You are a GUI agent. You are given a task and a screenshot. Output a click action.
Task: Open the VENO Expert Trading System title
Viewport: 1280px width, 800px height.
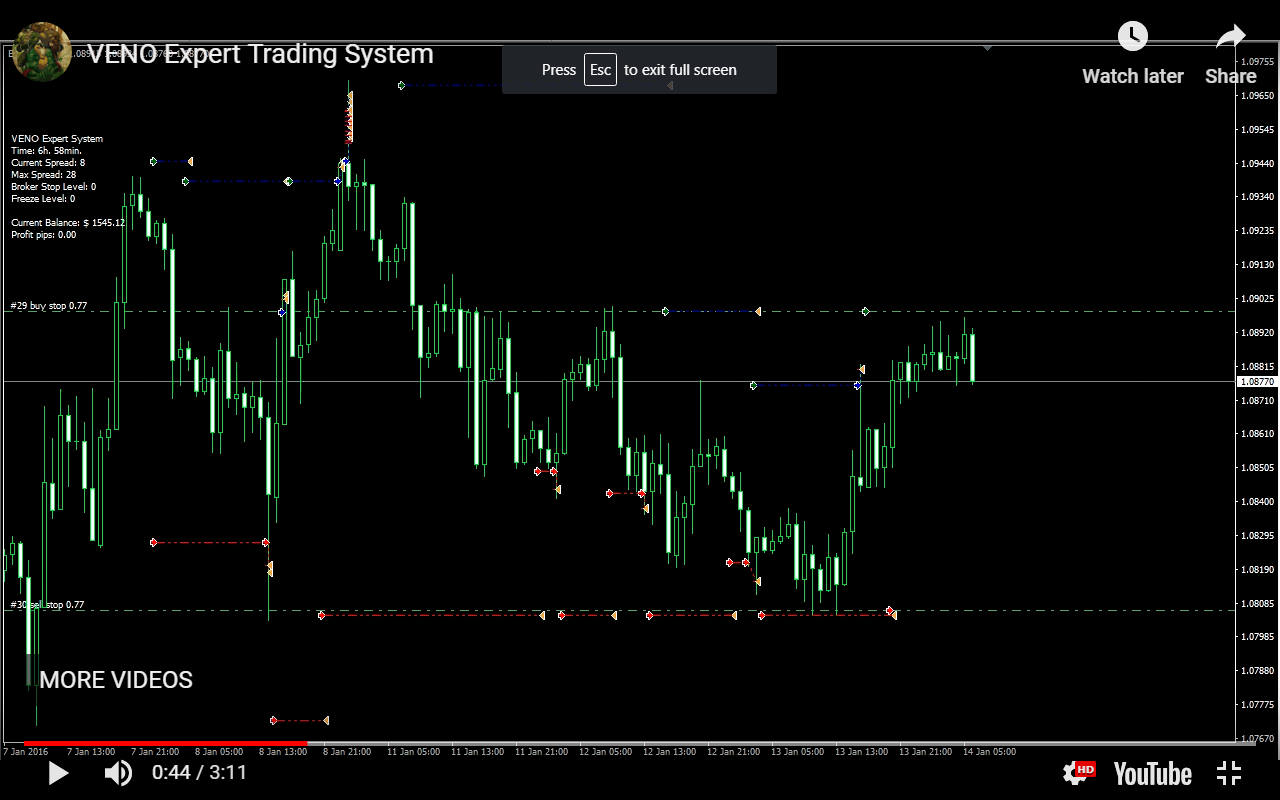(261, 54)
